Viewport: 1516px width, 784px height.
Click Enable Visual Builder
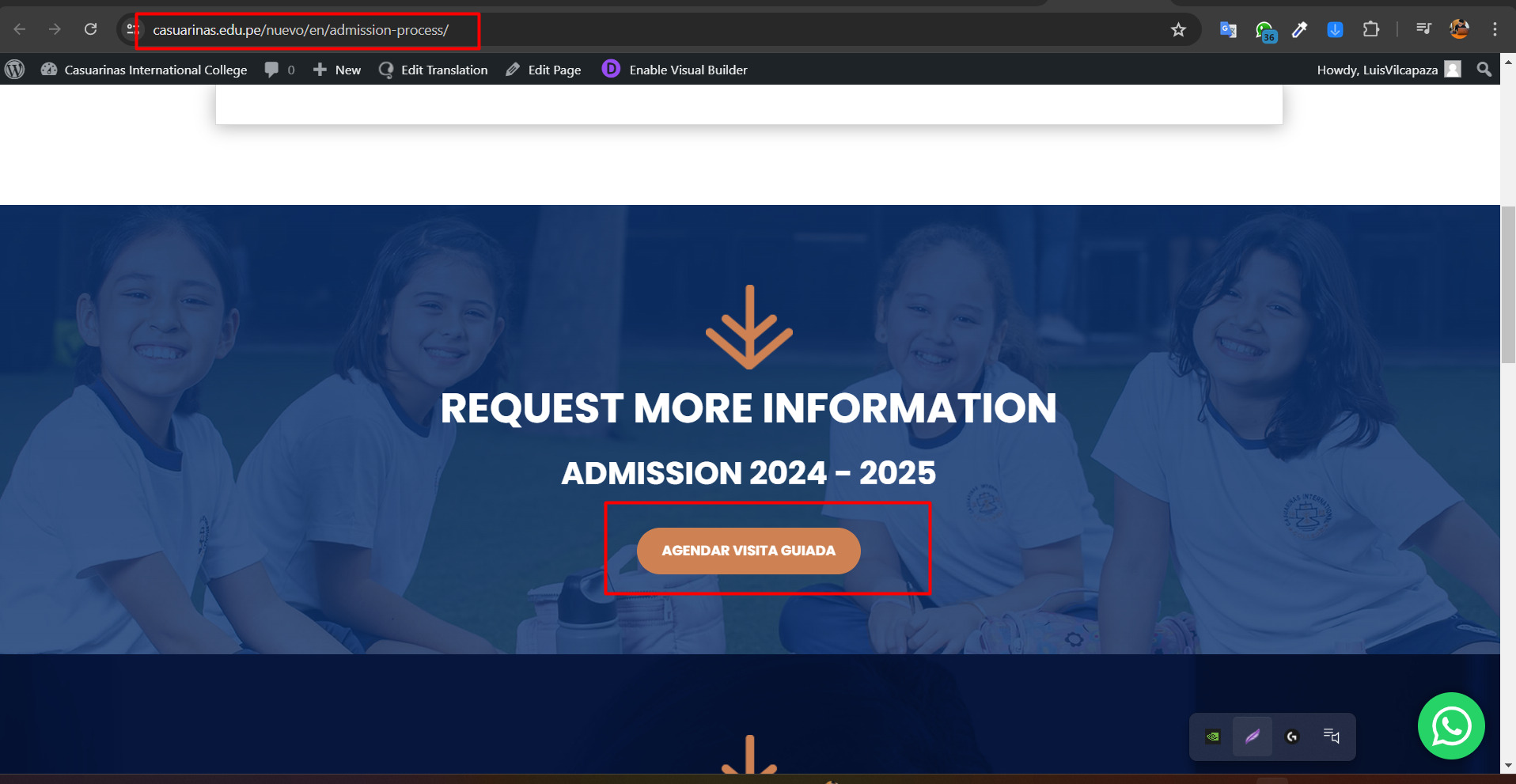click(x=675, y=70)
